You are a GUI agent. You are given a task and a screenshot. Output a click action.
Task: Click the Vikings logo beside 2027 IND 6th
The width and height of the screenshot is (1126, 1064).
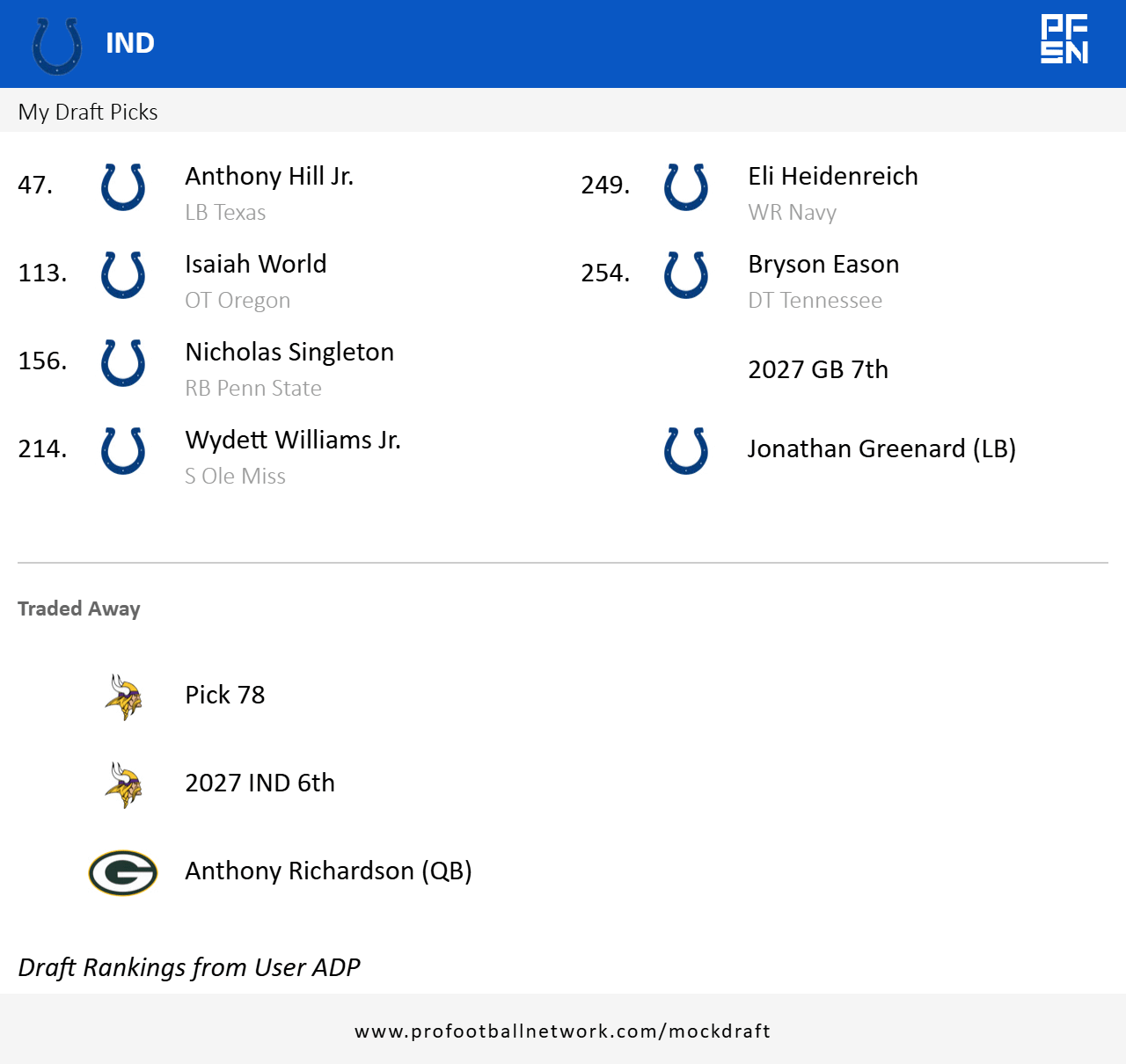(123, 784)
